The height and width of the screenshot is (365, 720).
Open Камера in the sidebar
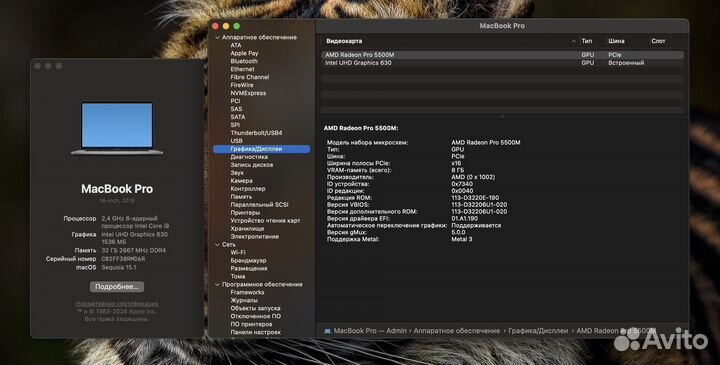click(241, 181)
